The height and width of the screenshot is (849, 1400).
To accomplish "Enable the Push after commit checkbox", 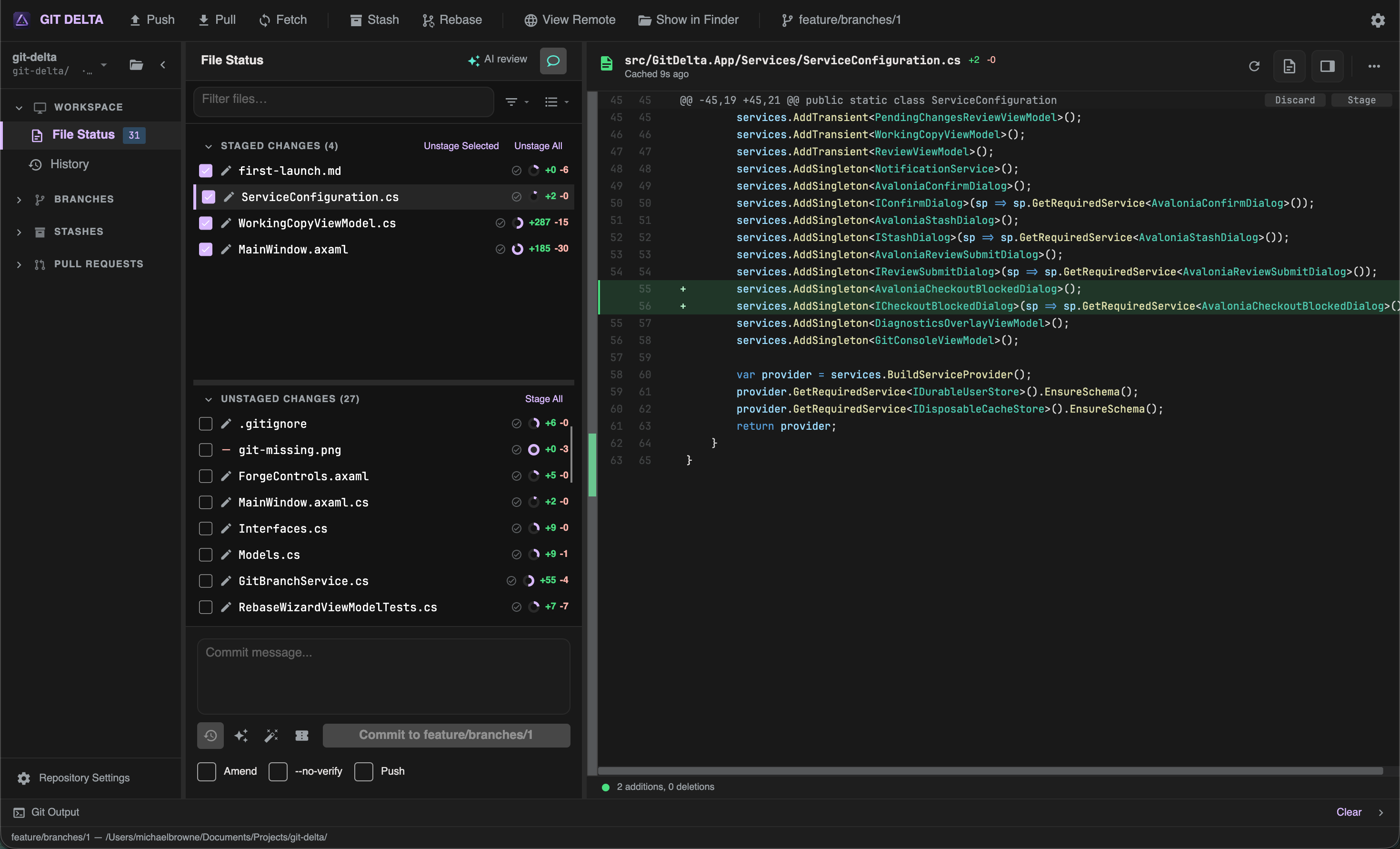I will click(x=364, y=772).
